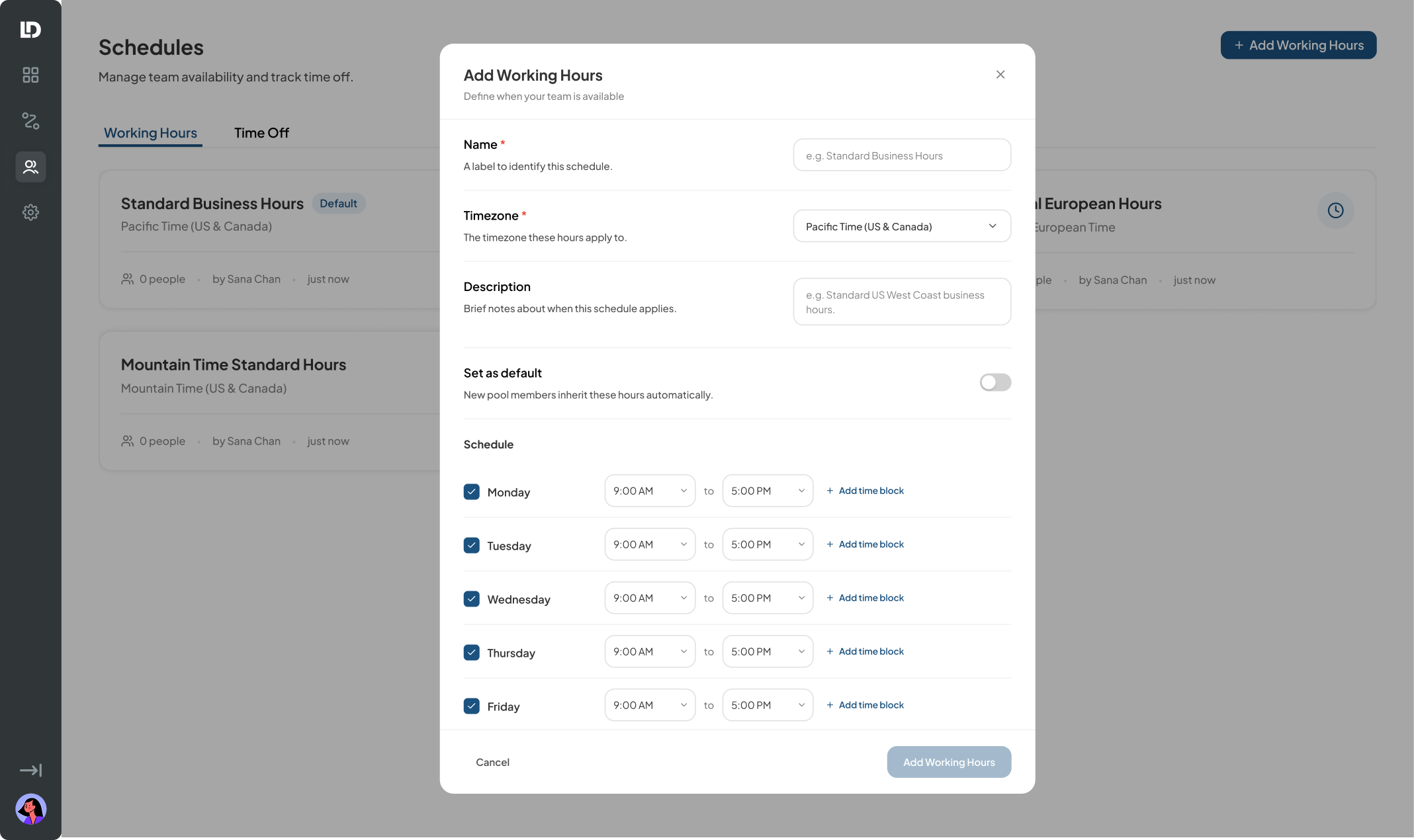Open Friday end time dropdown
The image size is (1414, 840).
[768, 705]
